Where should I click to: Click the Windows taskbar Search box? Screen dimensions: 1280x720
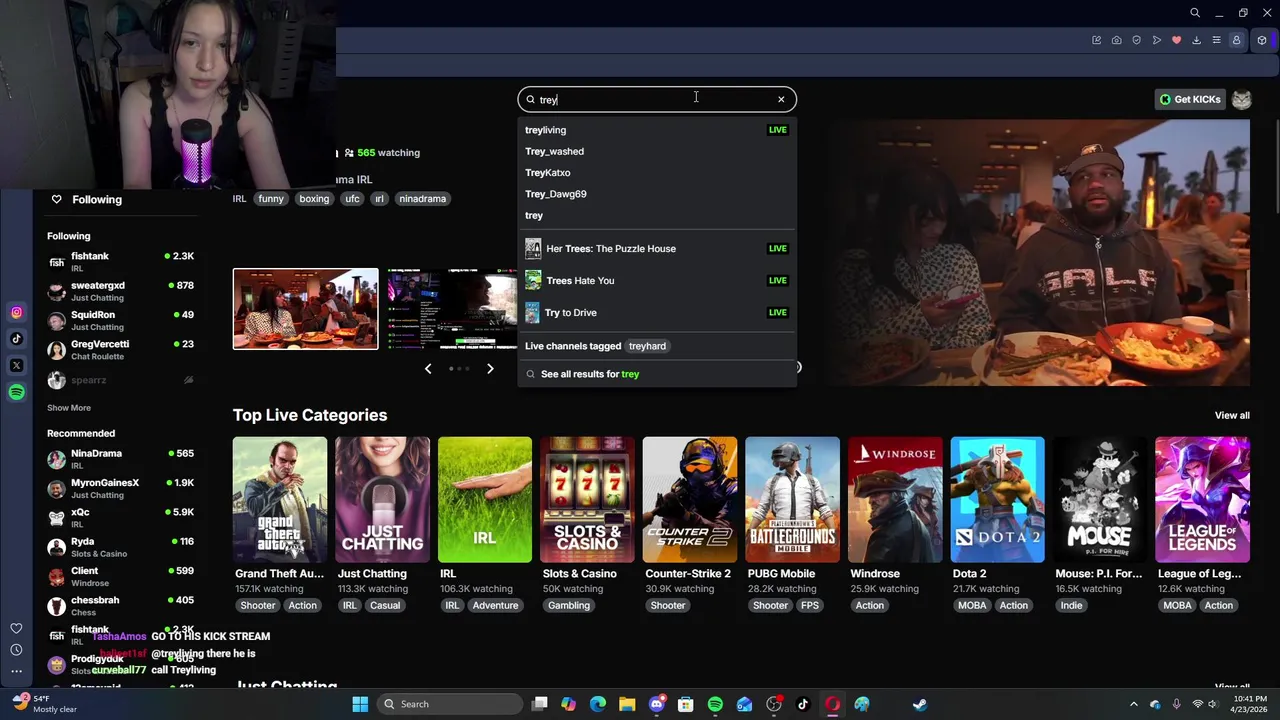click(x=449, y=704)
